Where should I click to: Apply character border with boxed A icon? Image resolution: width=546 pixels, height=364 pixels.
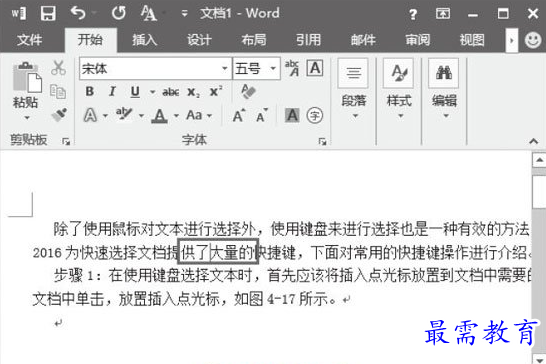[315, 68]
